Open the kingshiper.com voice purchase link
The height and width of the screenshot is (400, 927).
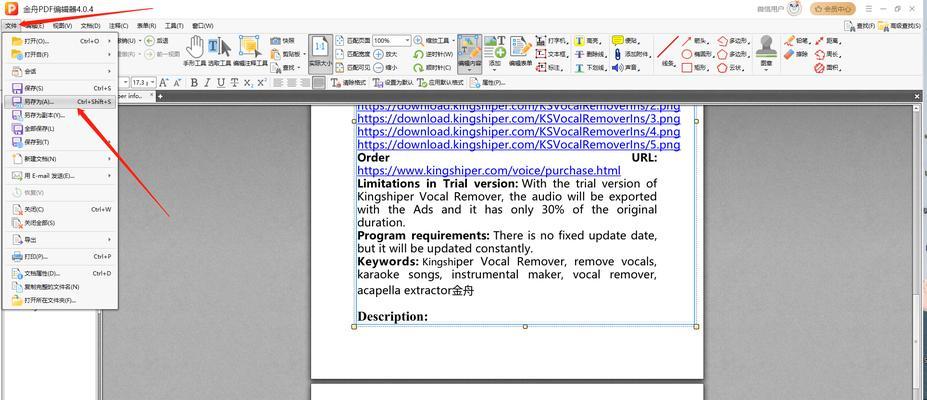(x=489, y=170)
